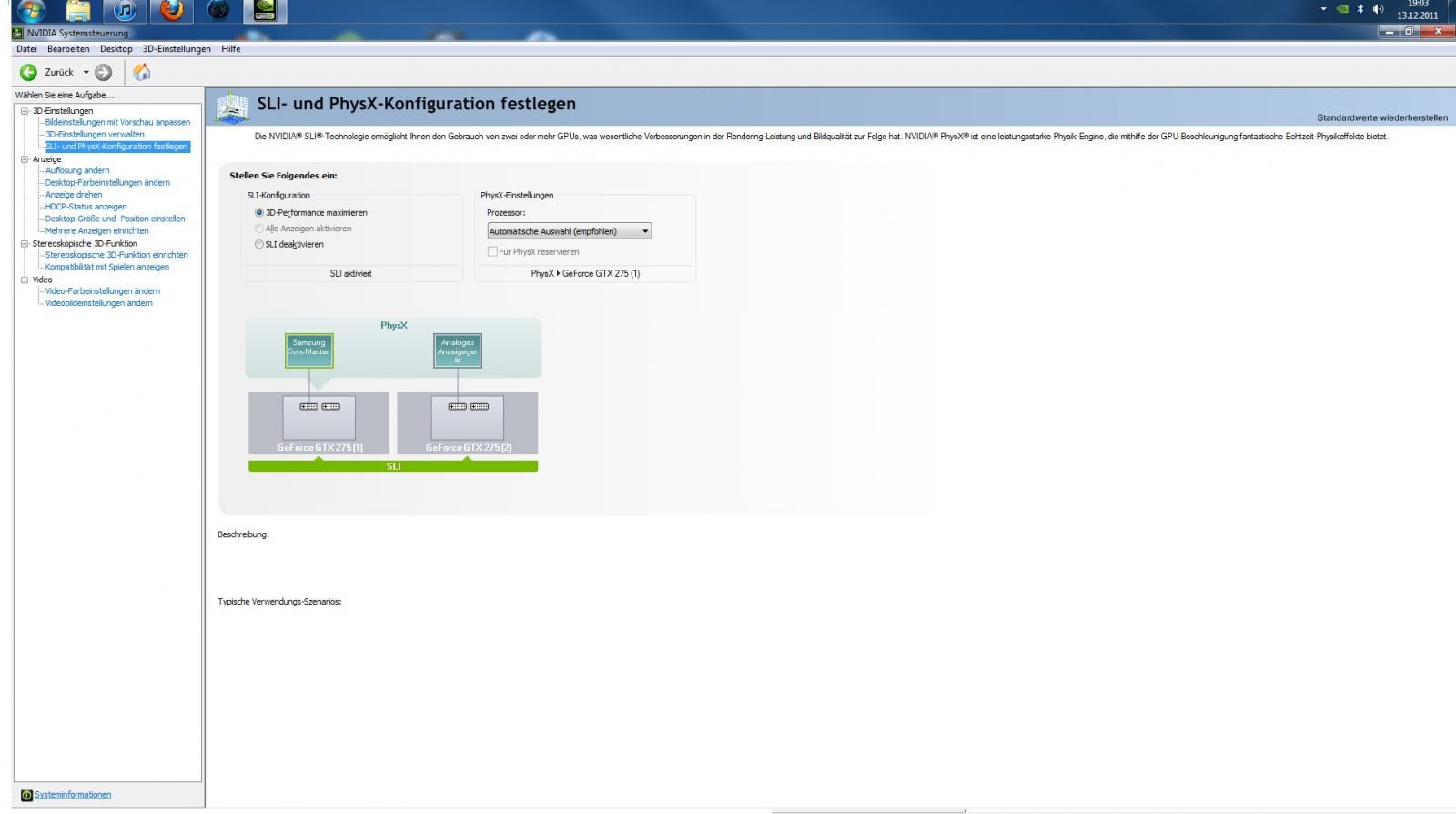Click the PhysX GeForce GTX 275 (1) status
The width and height of the screenshot is (1456, 814).
point(585,273)
